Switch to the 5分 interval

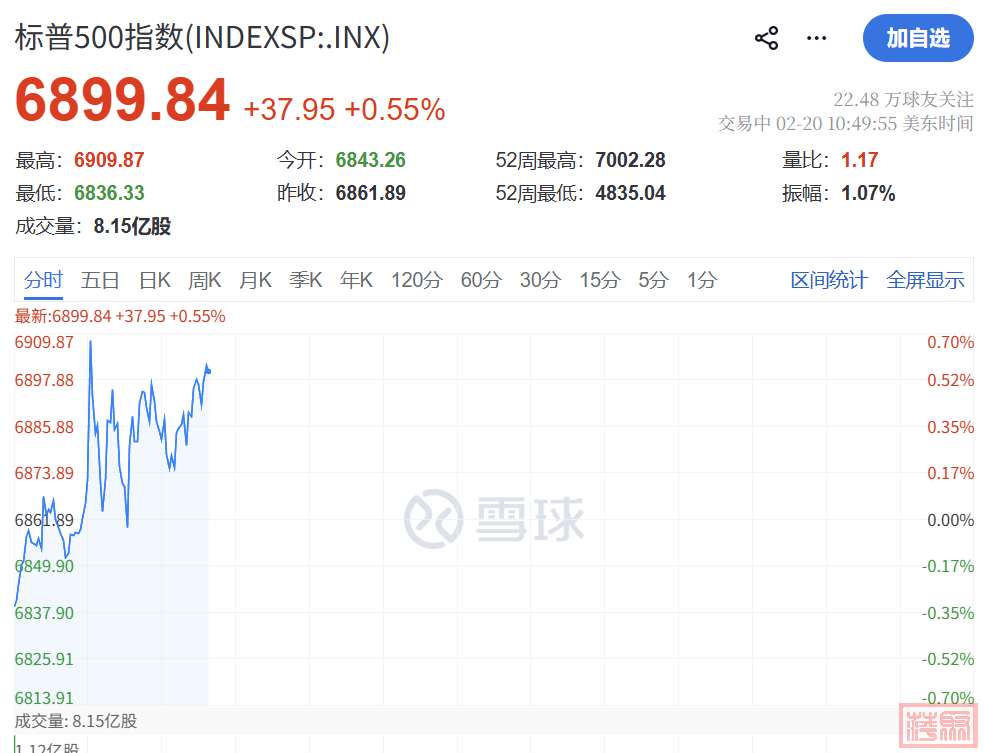click(653, 281)
